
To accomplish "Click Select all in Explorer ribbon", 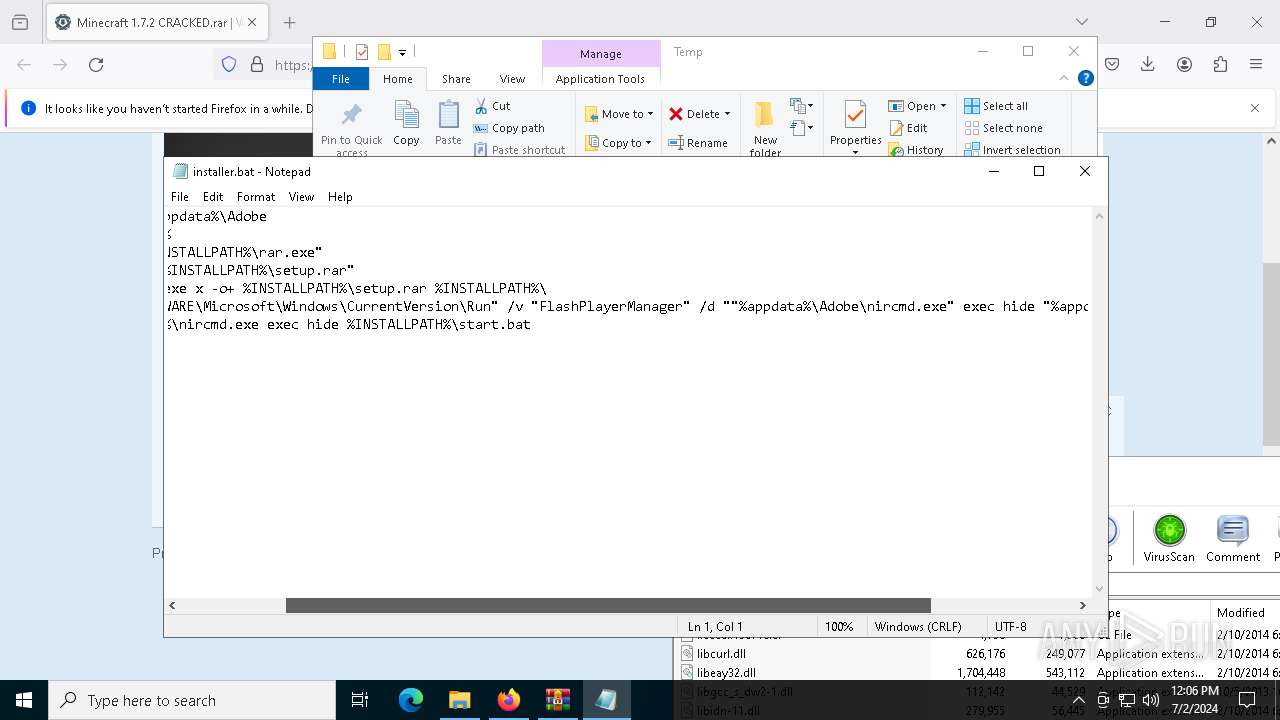I will click(x=996, y=106).
